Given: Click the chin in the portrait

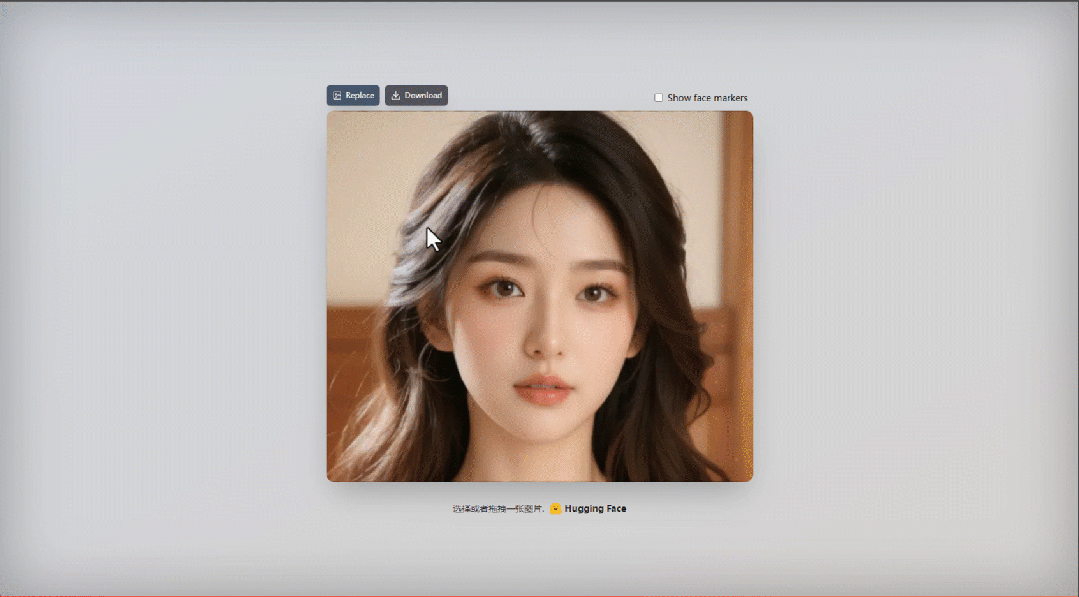Looking at the screenshot, I should (542, 435).
